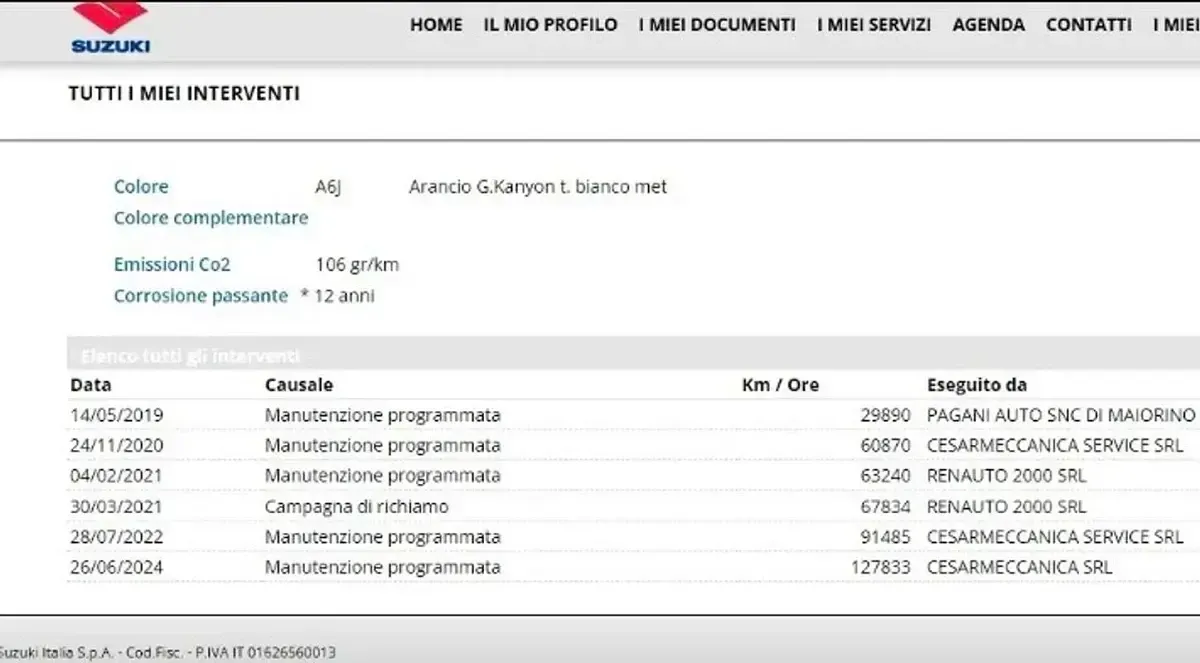Select mileage value 29890

(x=885, y=415)
